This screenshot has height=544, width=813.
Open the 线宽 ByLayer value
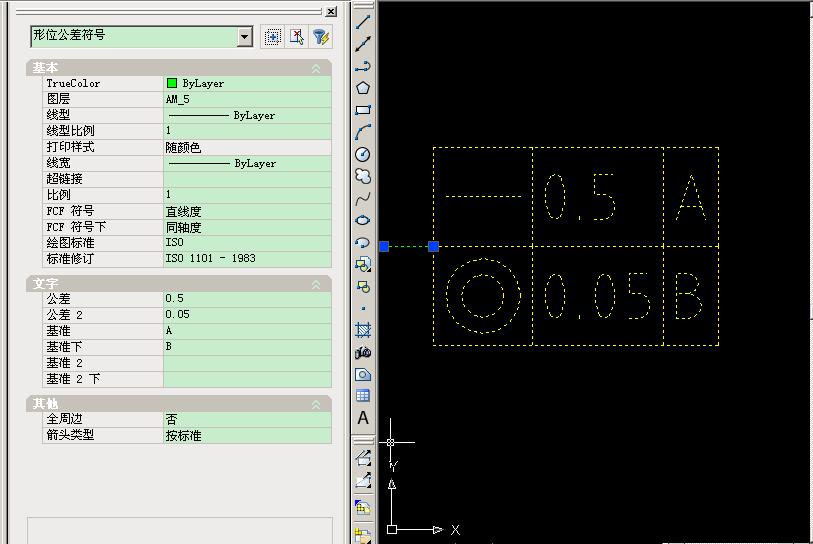point(247,163)
